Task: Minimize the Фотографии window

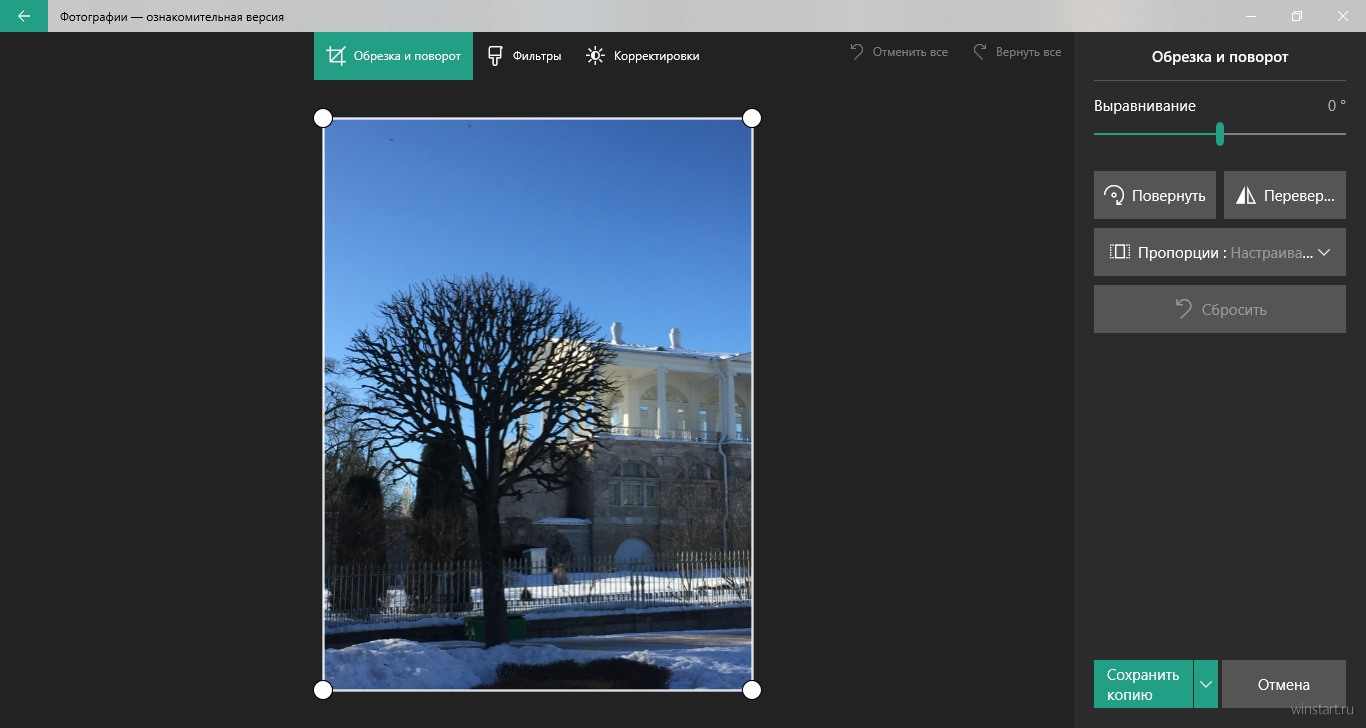Action: tap(1250, 16)
